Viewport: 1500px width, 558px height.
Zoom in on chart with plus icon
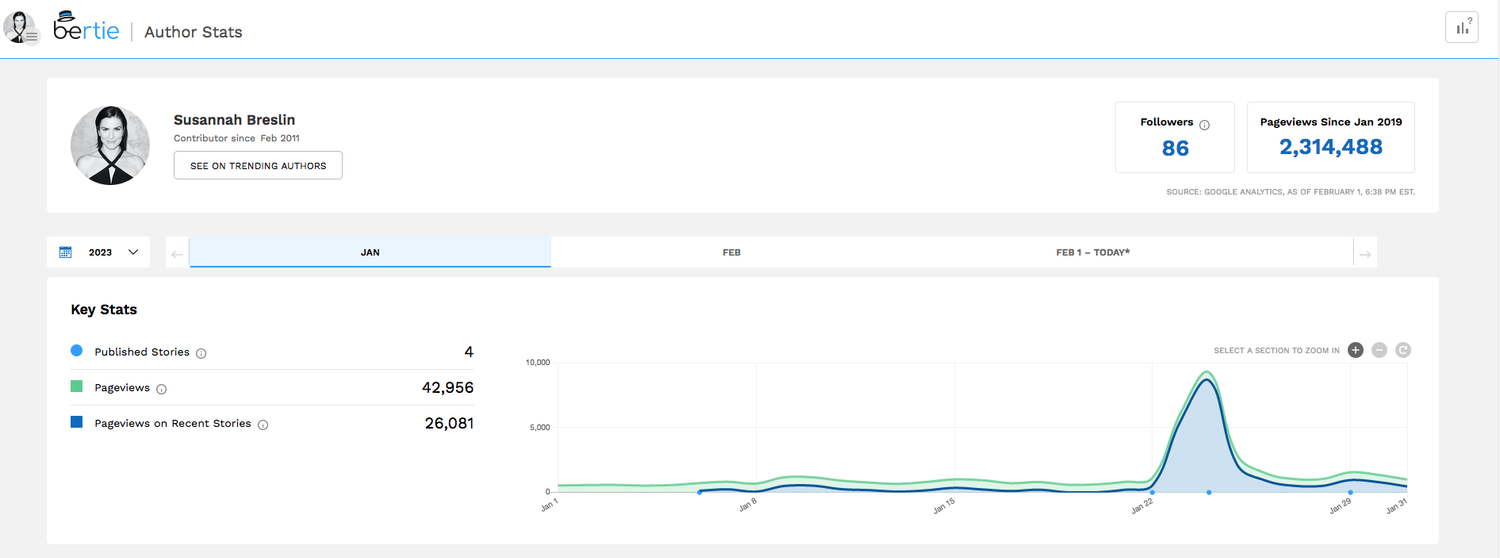point(1355,350)
